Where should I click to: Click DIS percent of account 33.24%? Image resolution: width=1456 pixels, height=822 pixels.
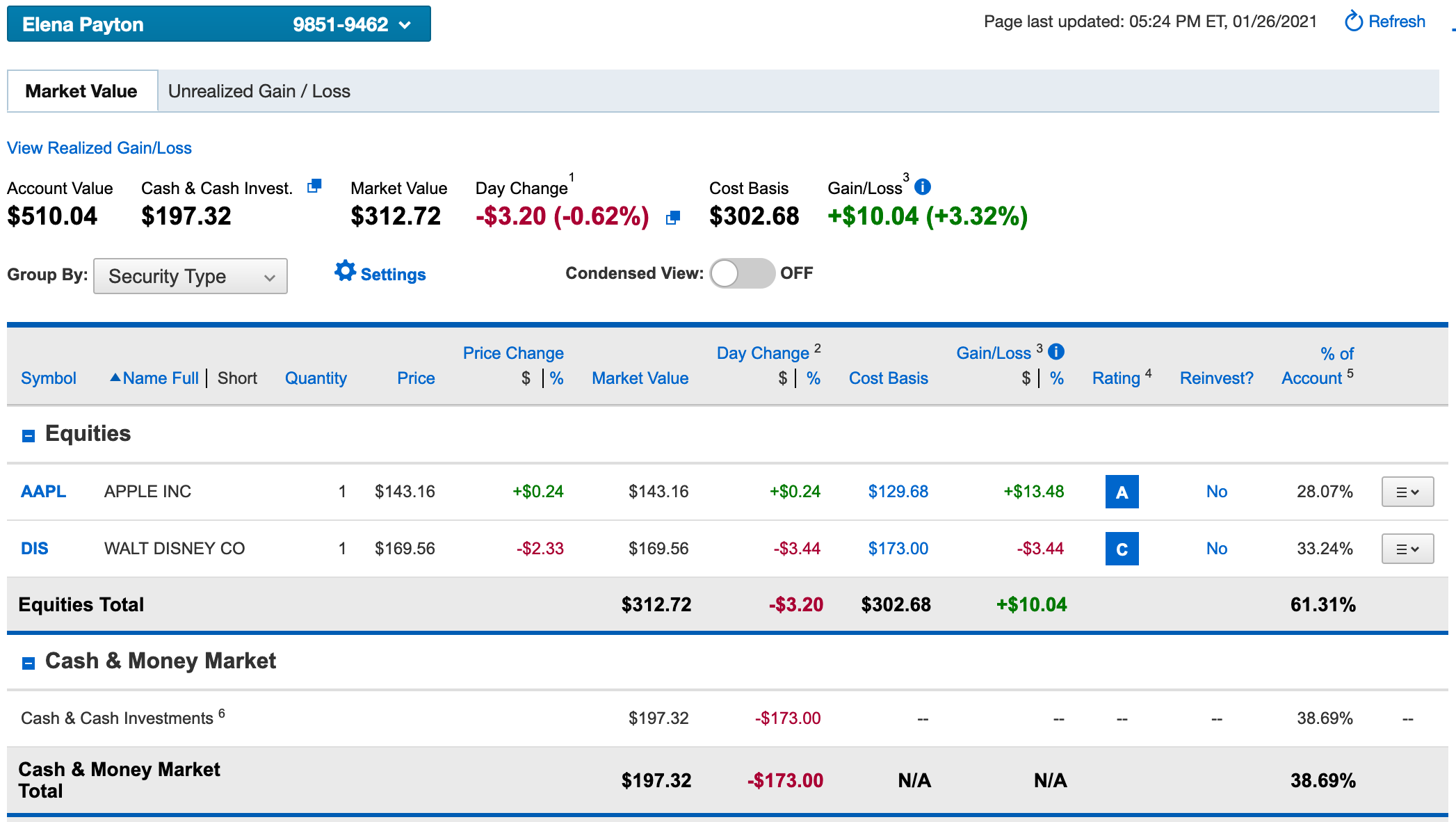[1325, 549]
